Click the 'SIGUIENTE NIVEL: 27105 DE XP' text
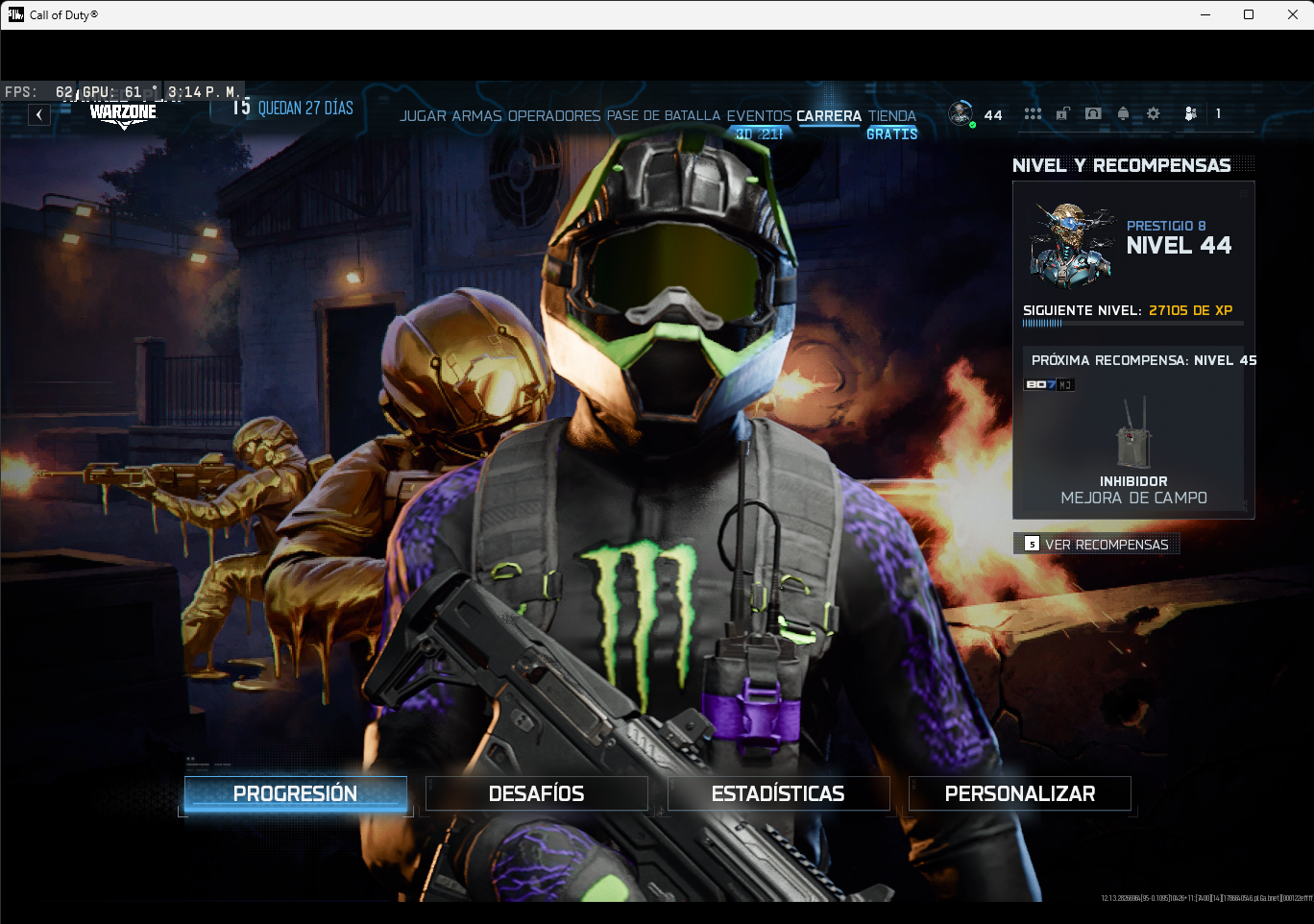This screenshot has width=1314, height=924. 1128,310
